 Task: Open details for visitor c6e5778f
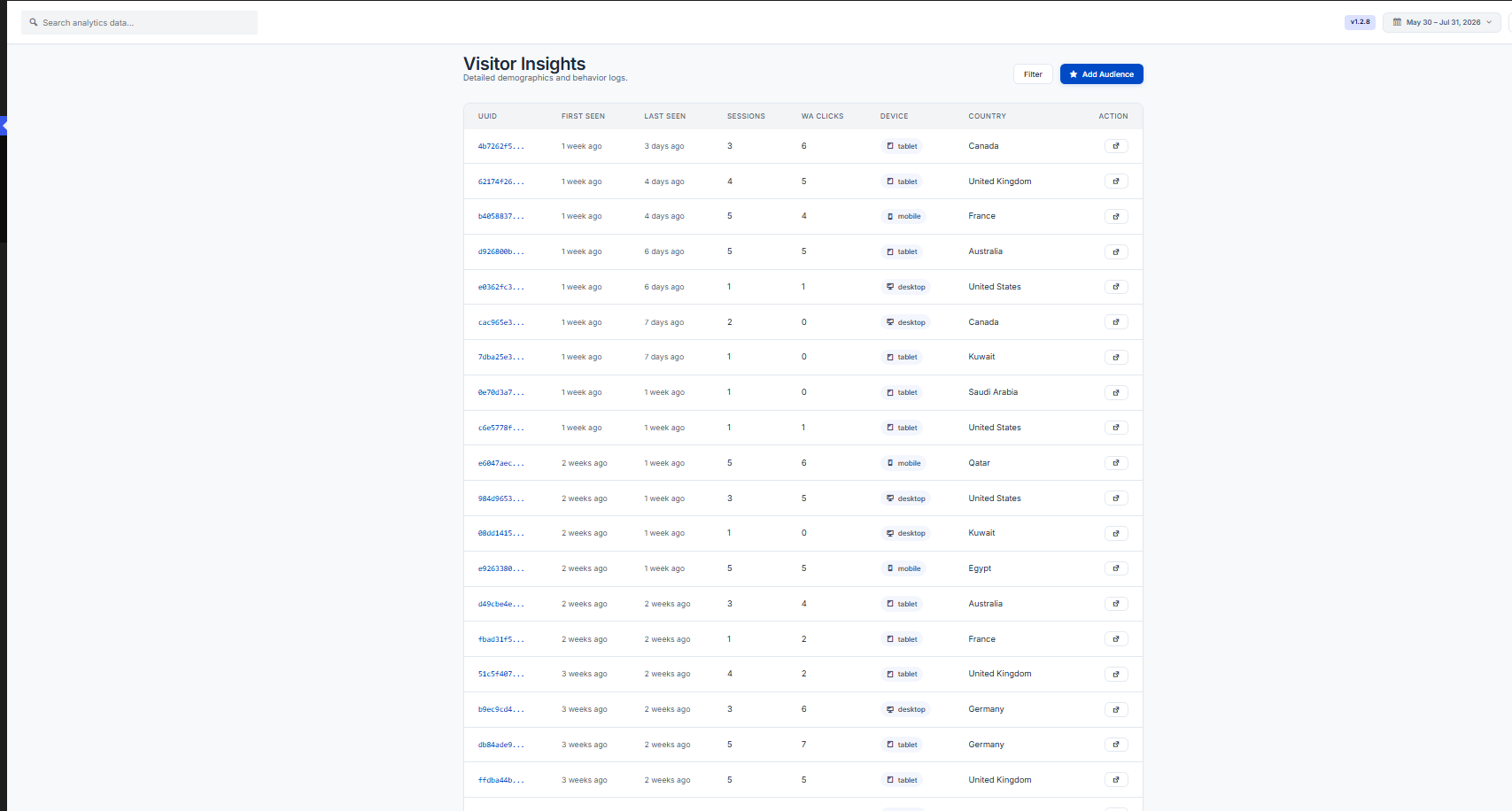tap(1116, 428)
